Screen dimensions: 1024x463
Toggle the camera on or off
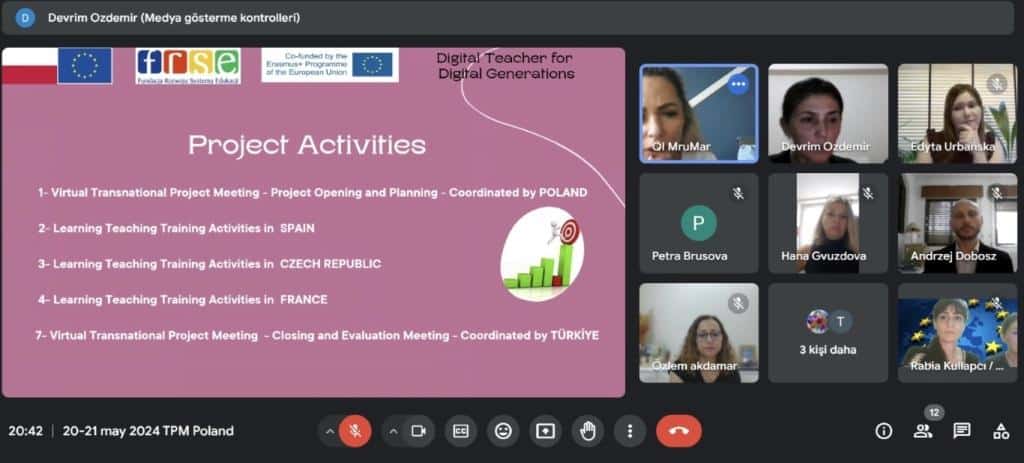tap(419, 431)
